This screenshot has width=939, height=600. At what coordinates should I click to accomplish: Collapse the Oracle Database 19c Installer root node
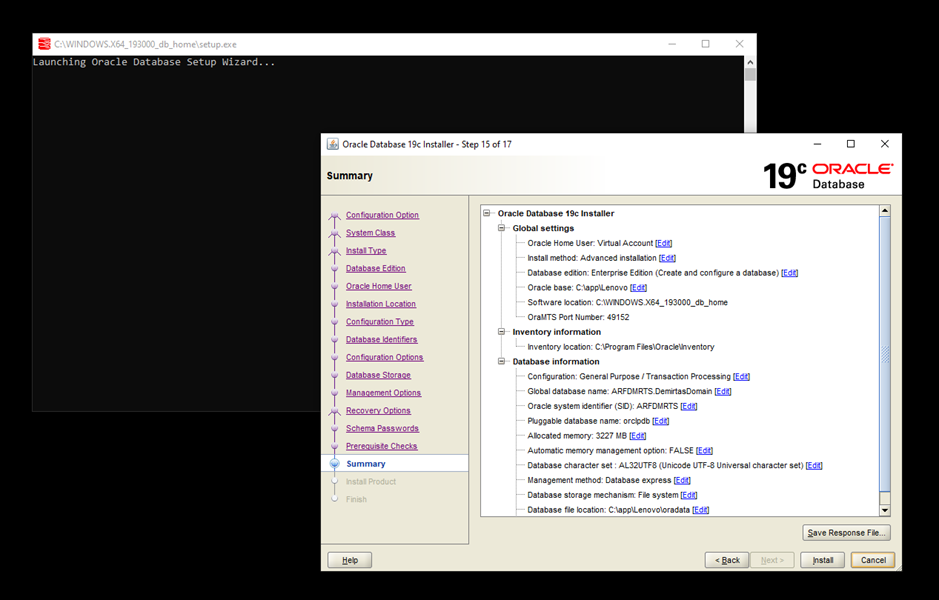point(486,213)
